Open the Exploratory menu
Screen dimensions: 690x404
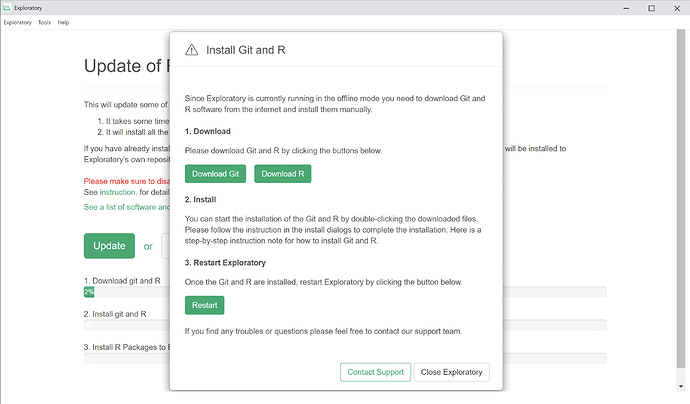(18, 22)
